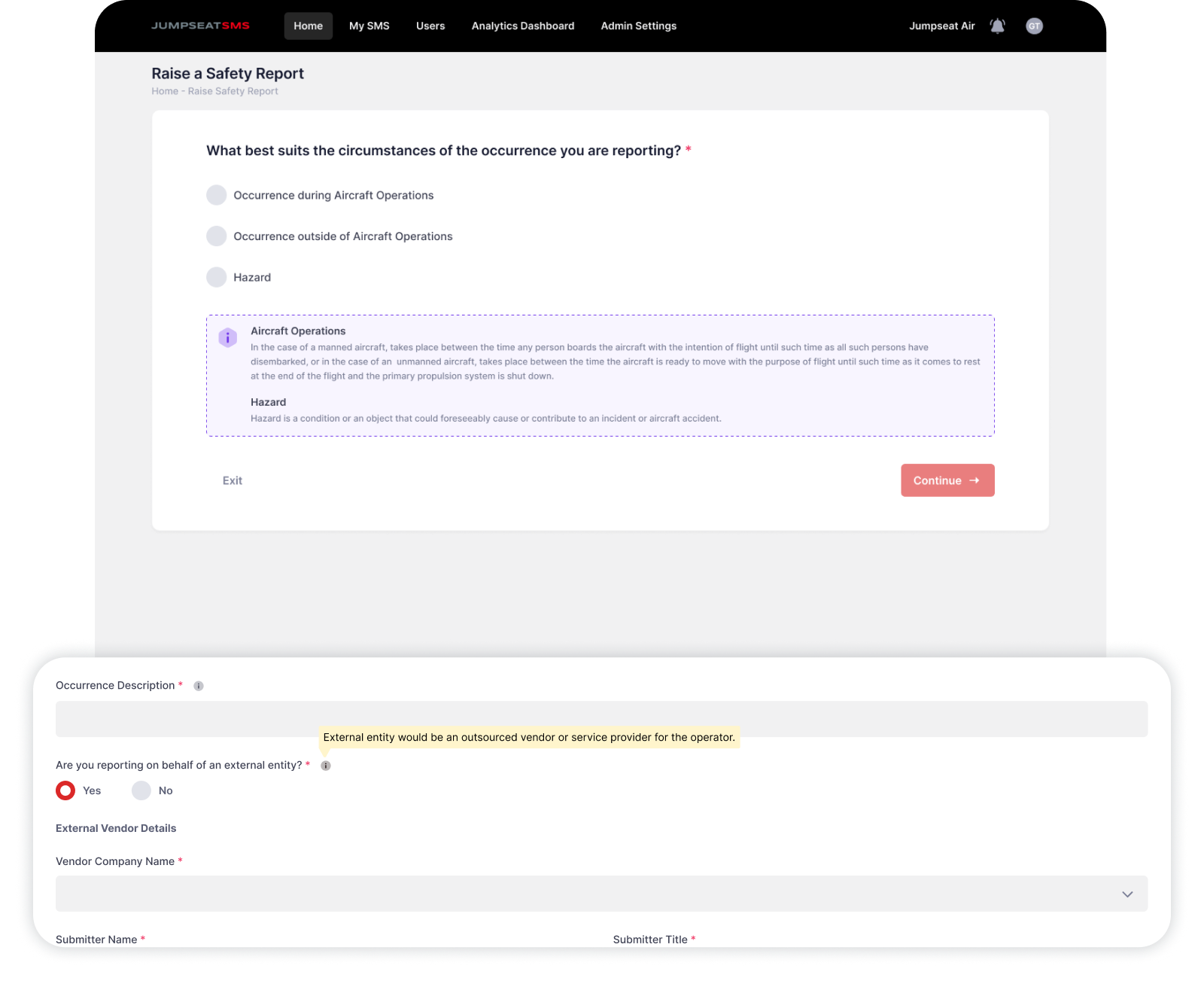The width and height of the screenshot is (1204, 990).
Task: Choose the Hazard radio option
Action: click(217, 277)
